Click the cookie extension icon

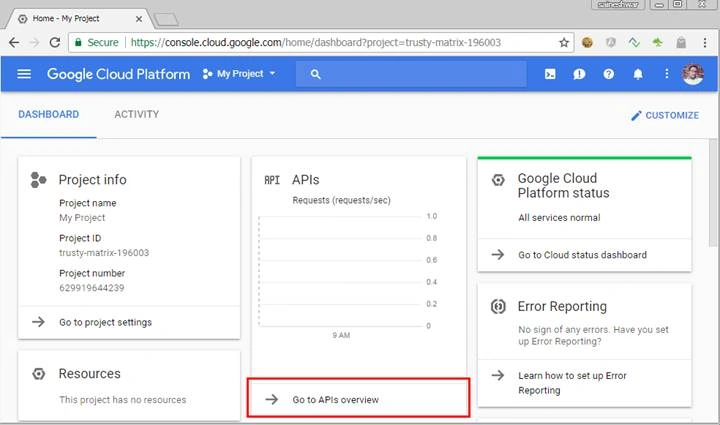coord(587,43)
